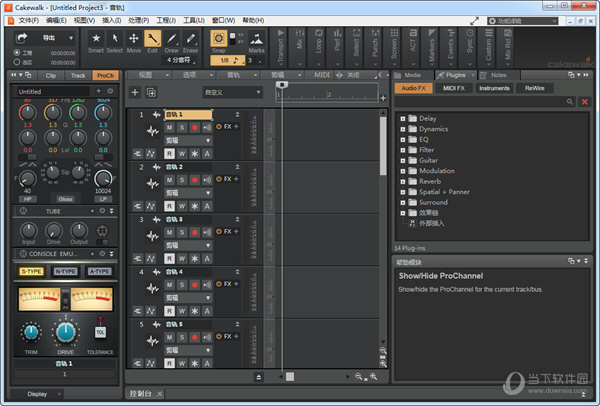Click track 1 automation lanes icon
This screenshot has width=600, height=406.
151,154
